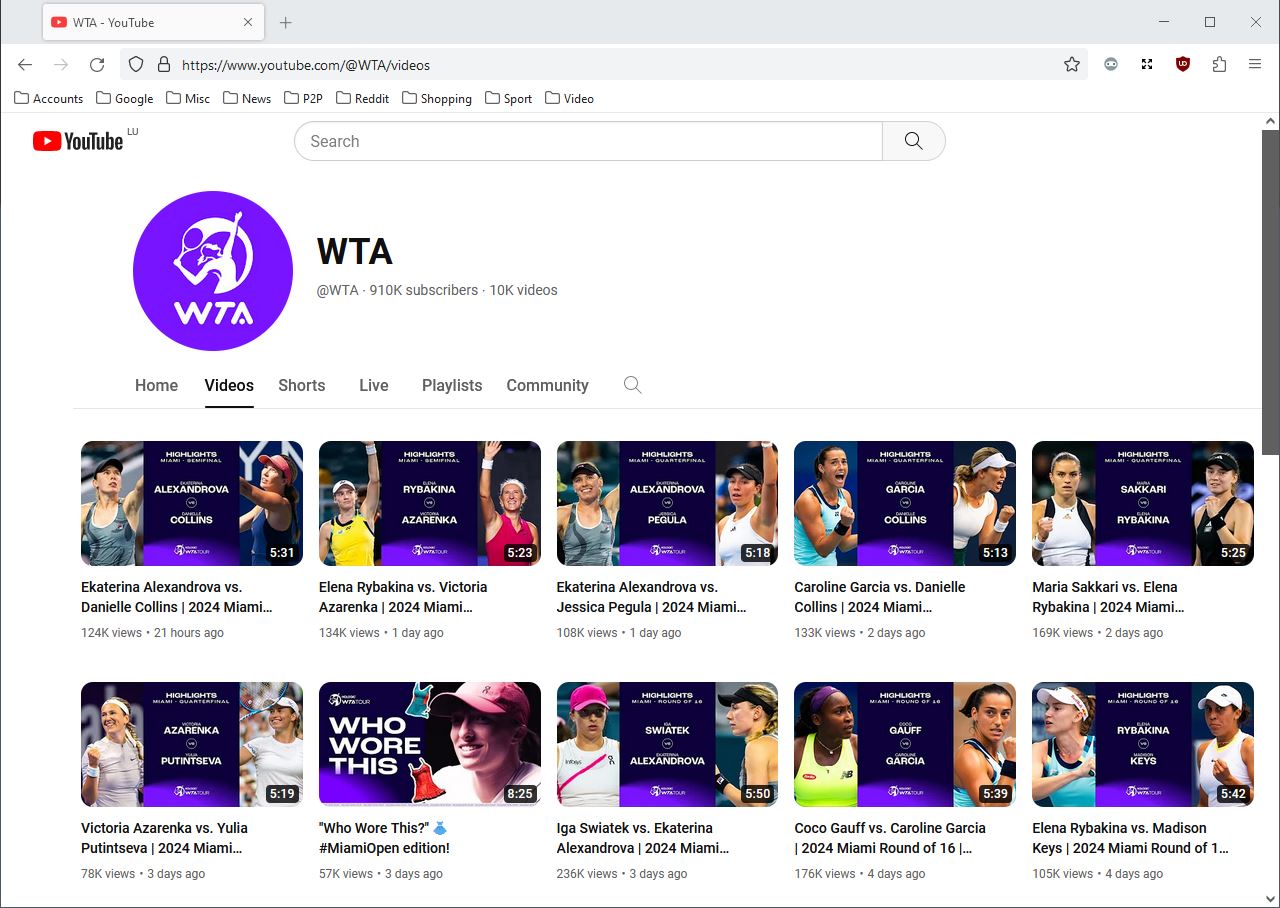Open the Firefox hamburger application menu

pos(1255,65)
